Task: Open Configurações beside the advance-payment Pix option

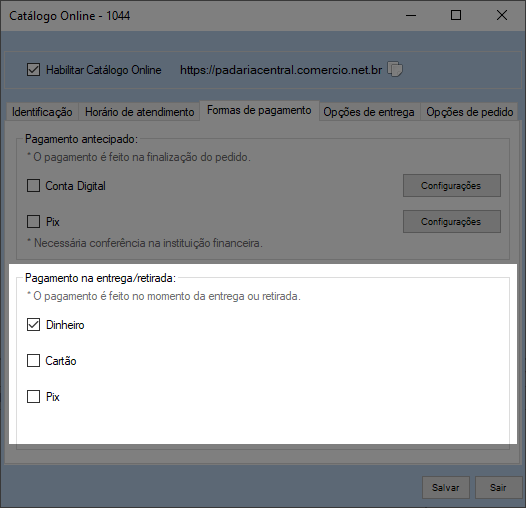Action: [x=452, y=221]
